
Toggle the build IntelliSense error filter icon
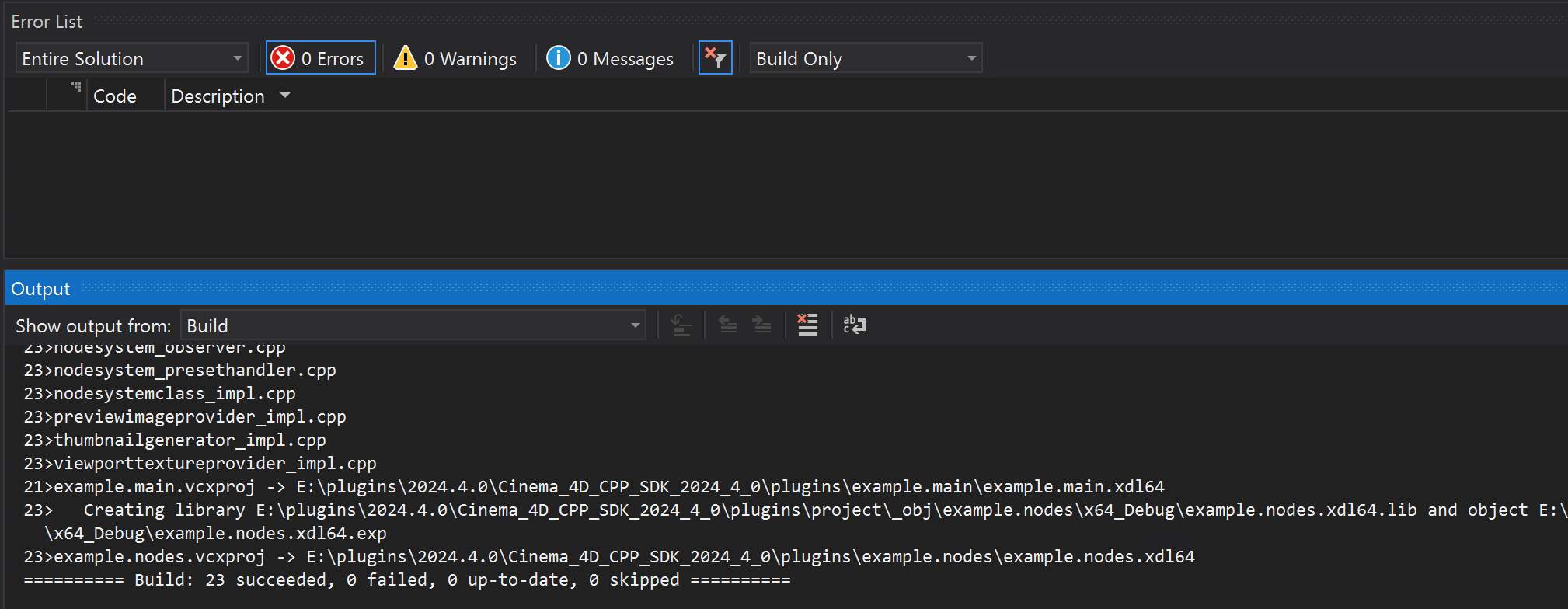pos(715,58)
